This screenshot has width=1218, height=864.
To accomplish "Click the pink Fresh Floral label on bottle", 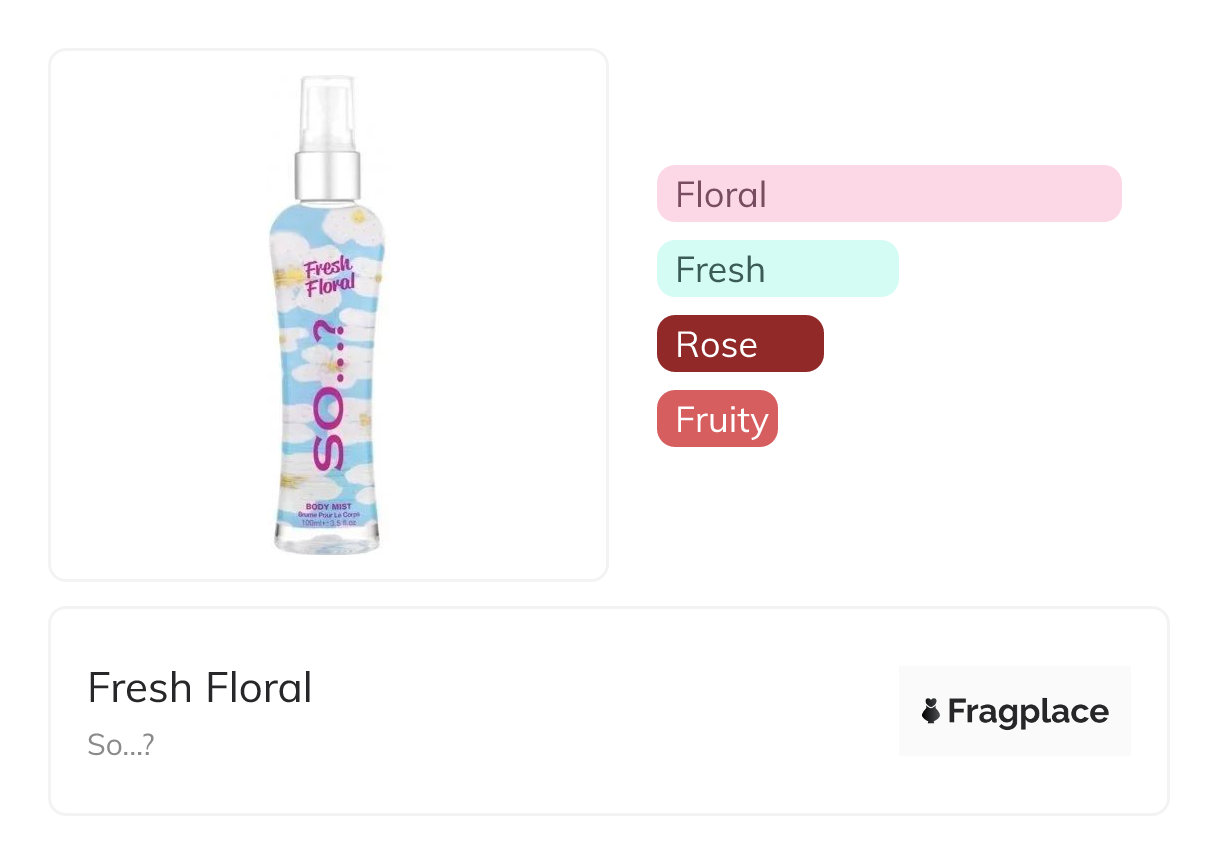I will [x=329, y=274].
